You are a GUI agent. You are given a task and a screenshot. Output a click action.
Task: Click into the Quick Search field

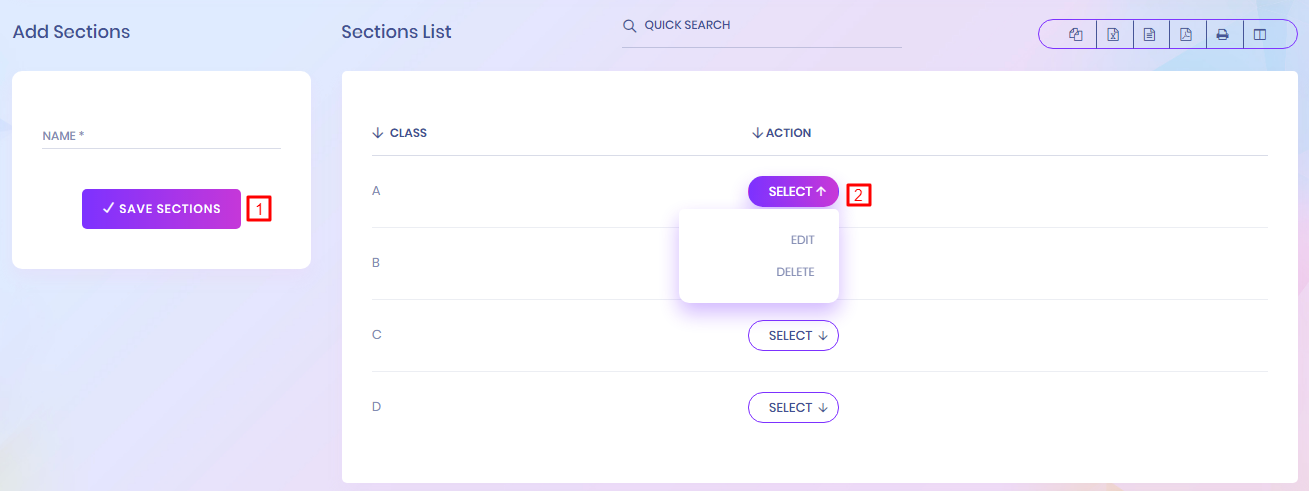click(770, 26)
